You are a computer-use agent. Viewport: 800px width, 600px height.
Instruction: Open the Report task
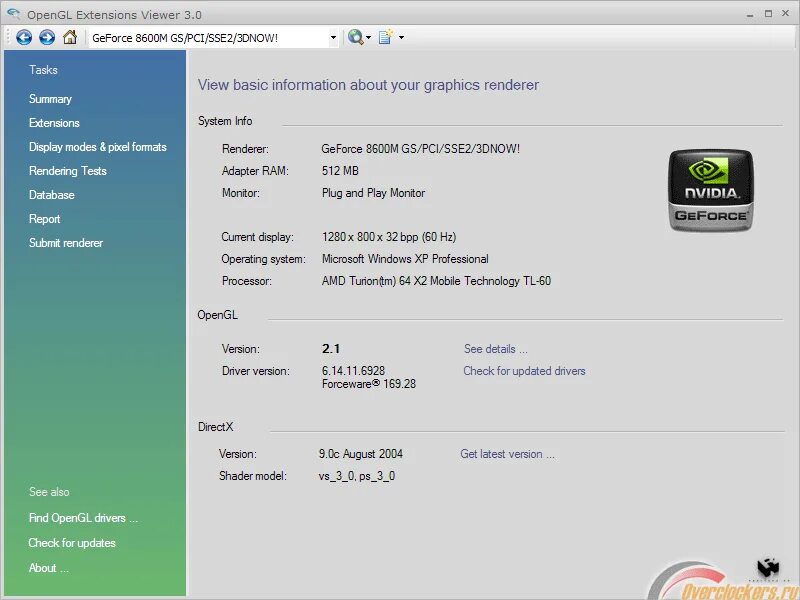(44, 219)
